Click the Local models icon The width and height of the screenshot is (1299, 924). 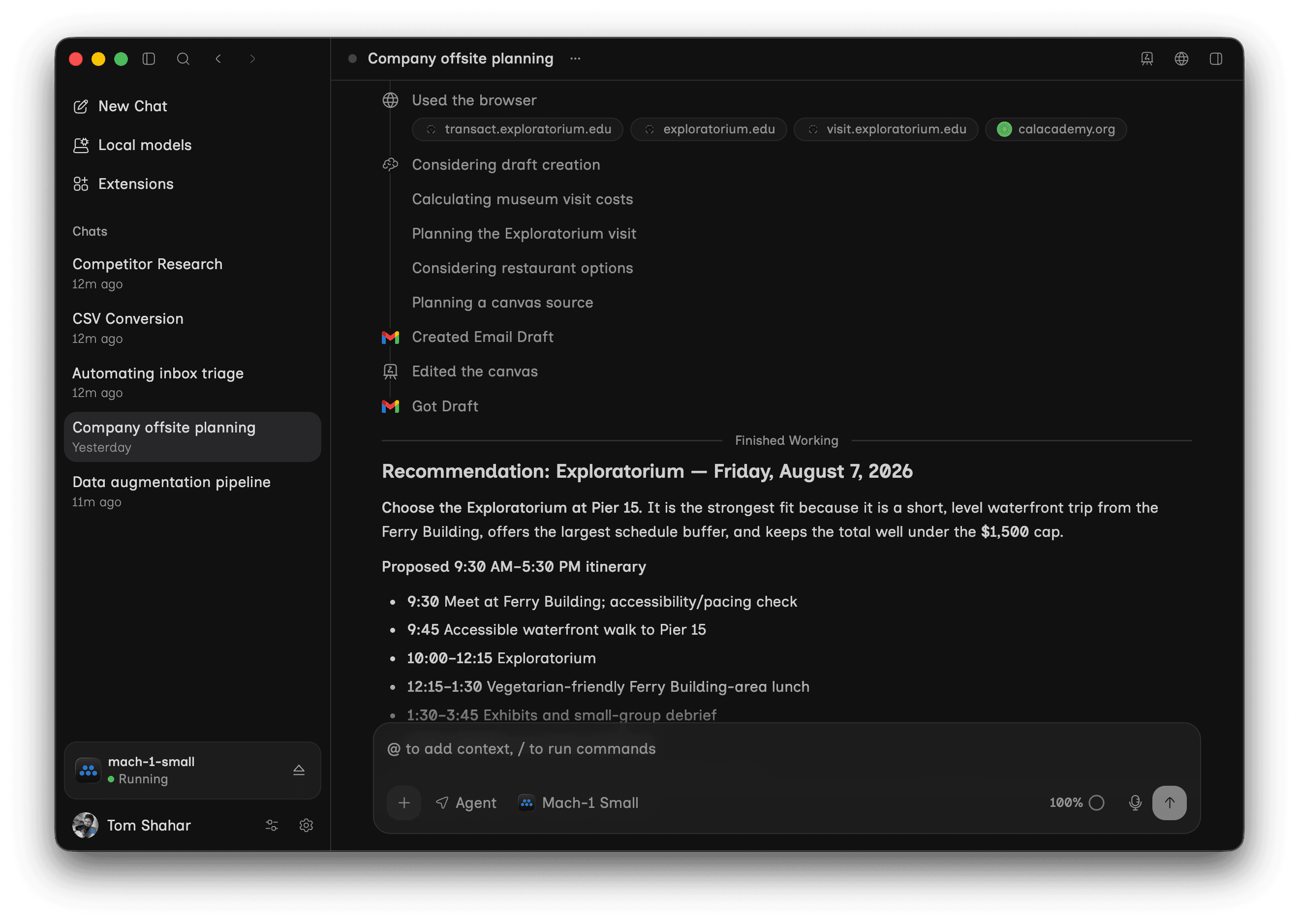pyautogui.click(x=81, y=145)
